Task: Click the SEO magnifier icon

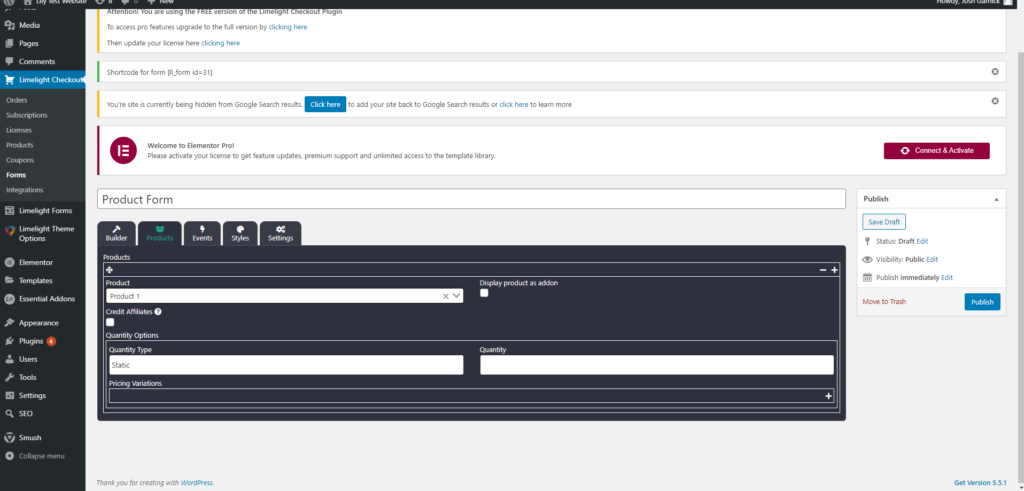Action: [x=9, y=414]
